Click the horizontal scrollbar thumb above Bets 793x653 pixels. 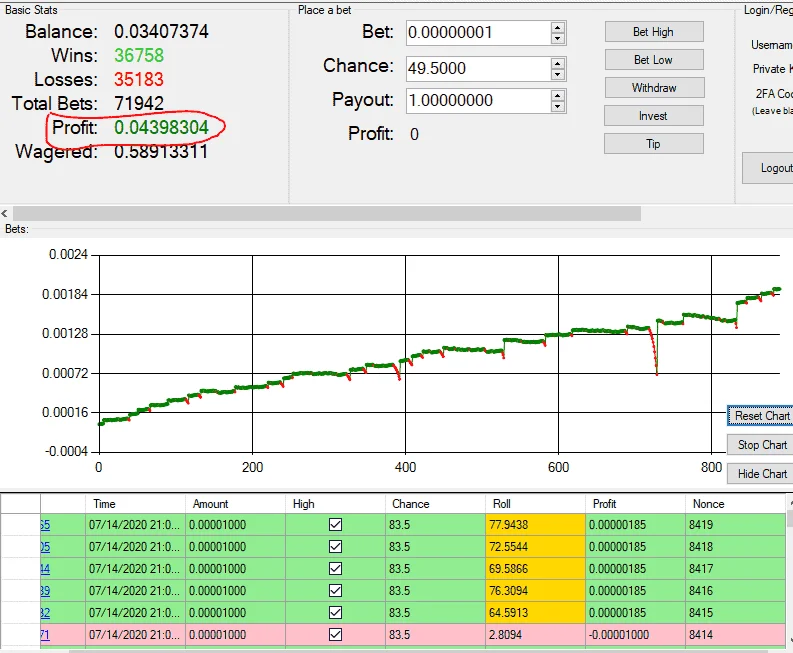tap(327, 213)
